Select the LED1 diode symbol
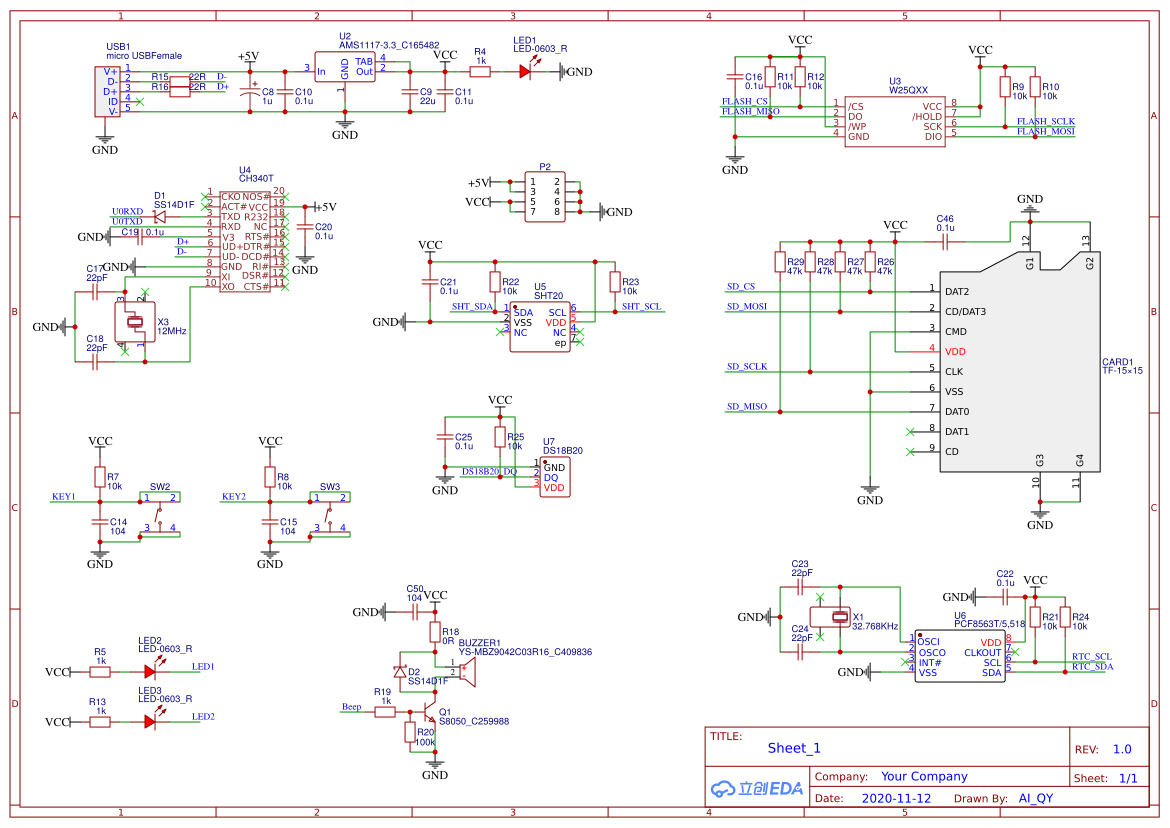This screenshot has width=1170, height=828. click(525, 70)
